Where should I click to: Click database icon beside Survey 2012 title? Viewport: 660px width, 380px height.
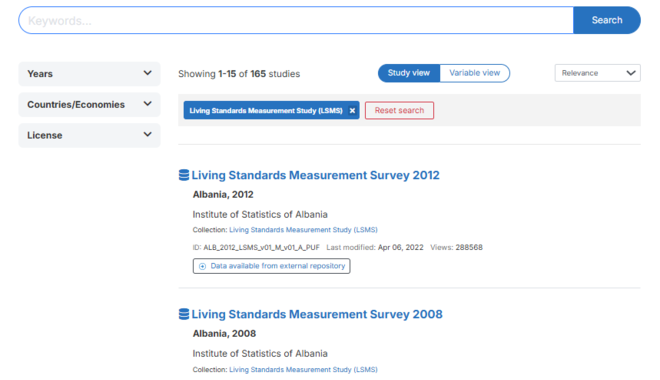pos(184,175)
